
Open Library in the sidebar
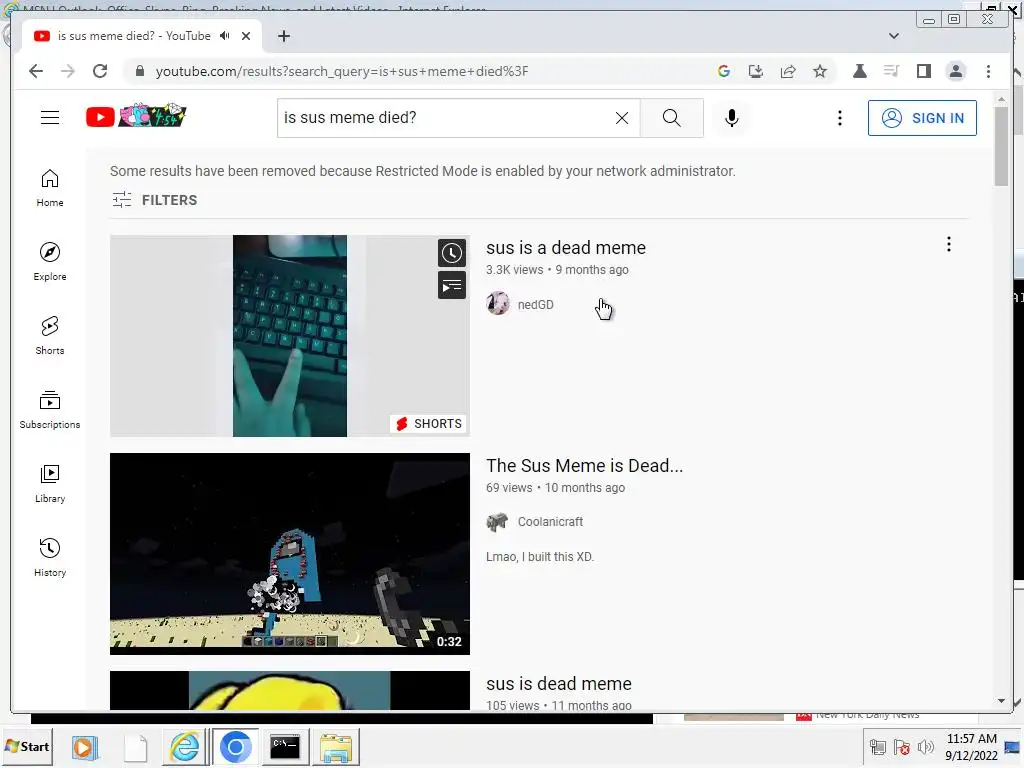point(50,483)
